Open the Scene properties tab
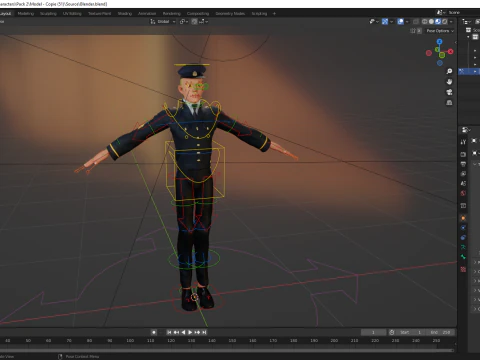The height and width of the screenshot is (360, 480). pyautogui.click(x=463, y=183)
